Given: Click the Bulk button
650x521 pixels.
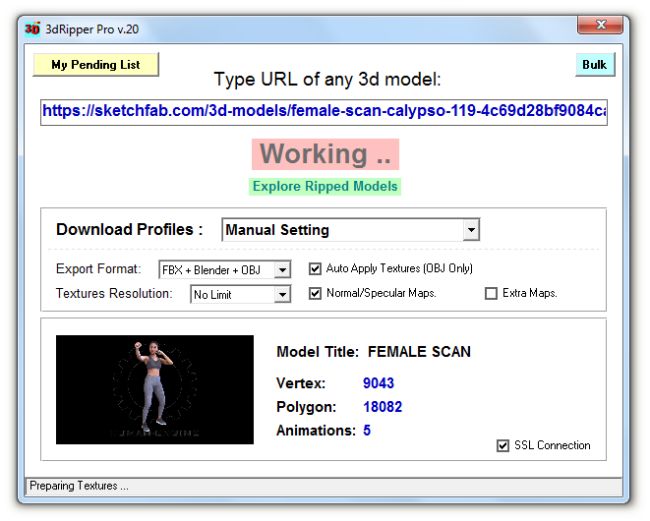Looking at the screenshot, I should [x=595, y=65].
